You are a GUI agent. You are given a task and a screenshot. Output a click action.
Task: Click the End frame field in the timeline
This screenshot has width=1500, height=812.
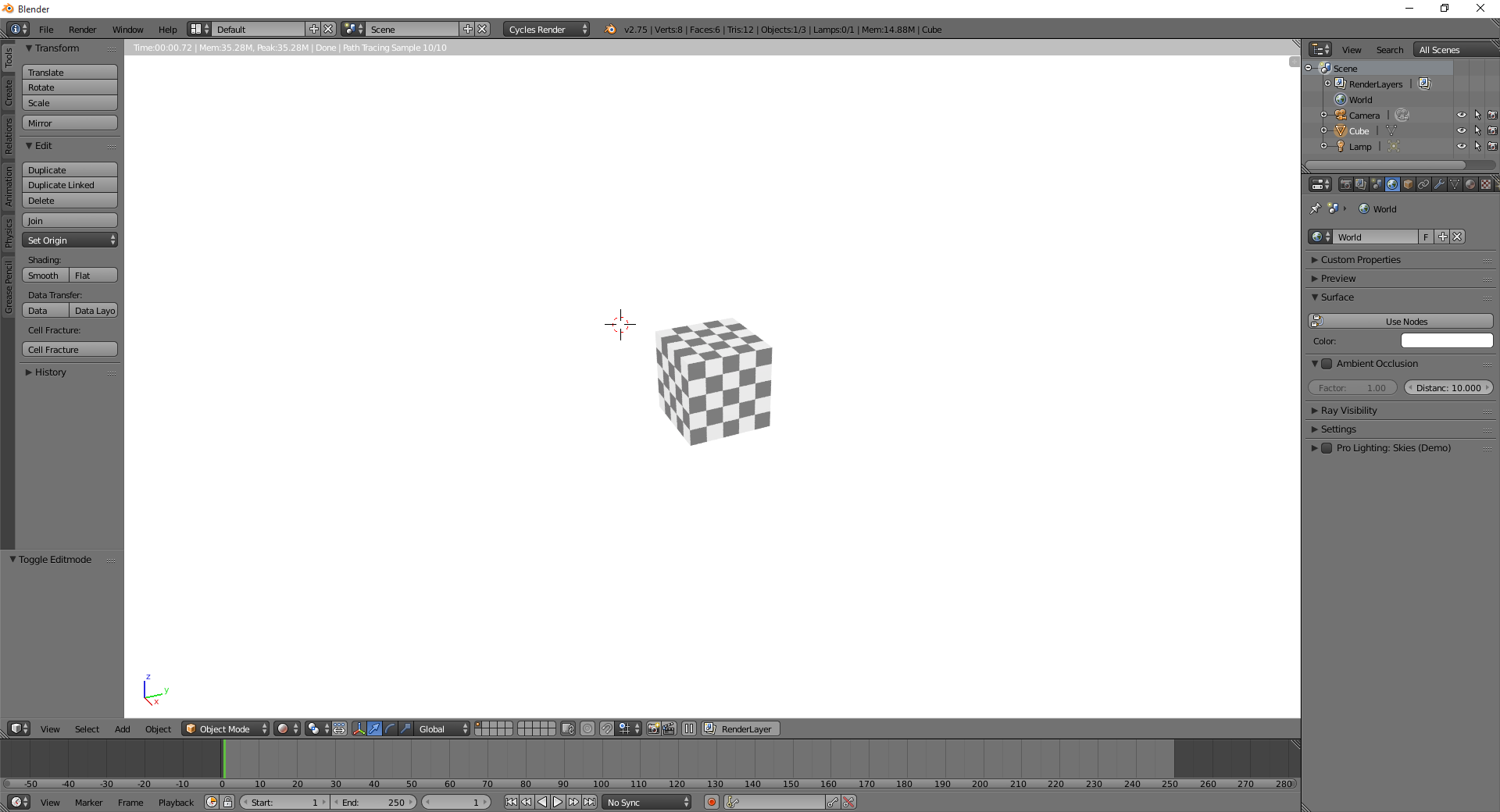[373, 802]
